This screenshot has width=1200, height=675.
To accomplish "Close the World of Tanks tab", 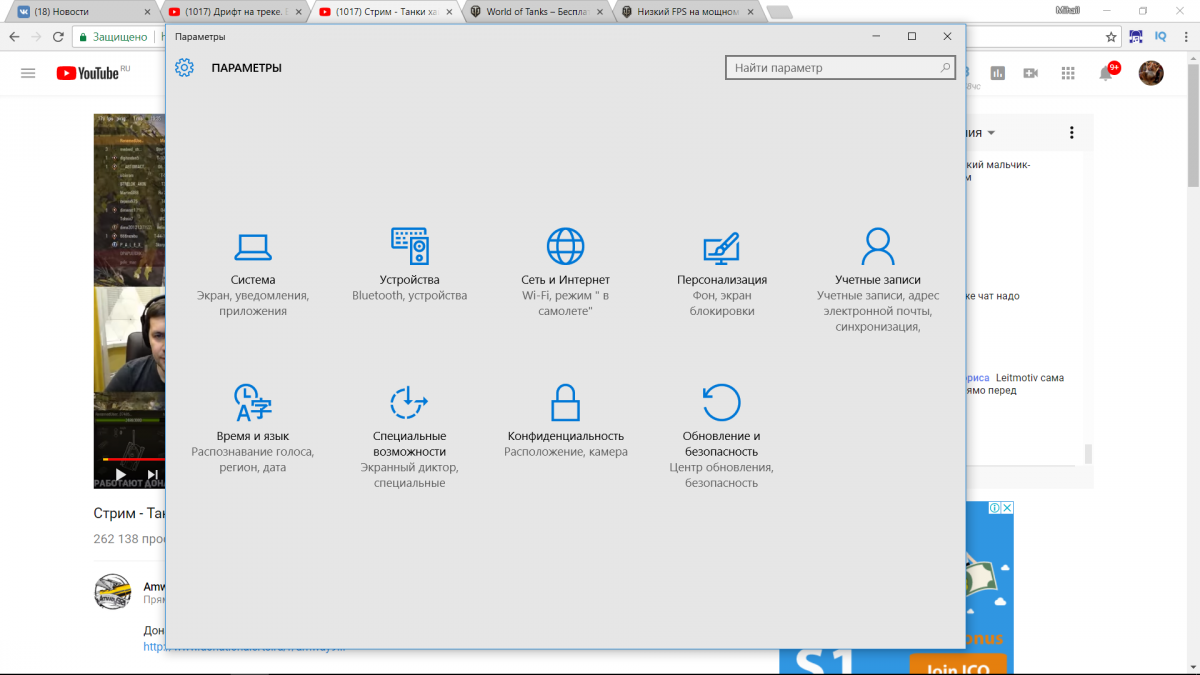I will pos(601,12).
